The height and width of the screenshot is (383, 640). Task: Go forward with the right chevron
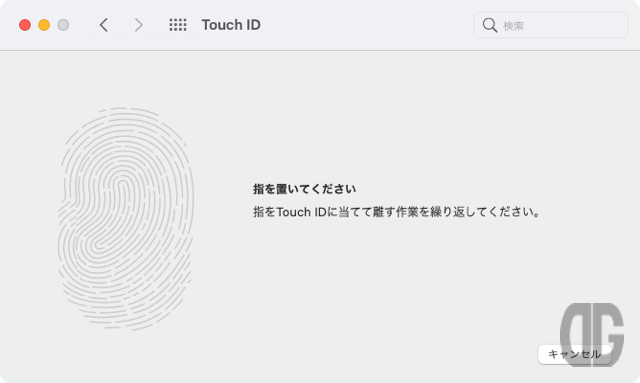139,25
